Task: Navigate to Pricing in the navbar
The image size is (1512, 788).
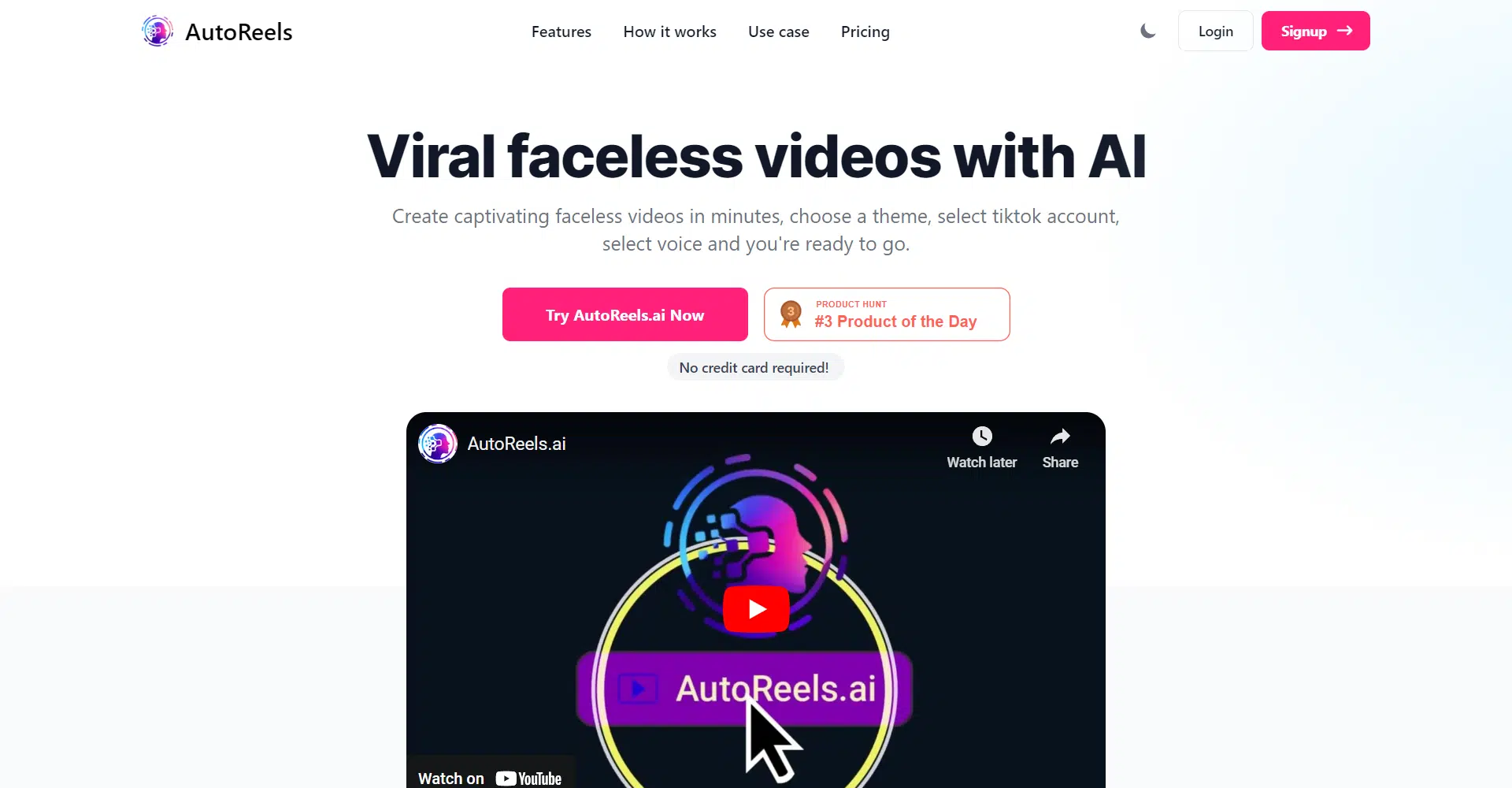Action: 865,32
